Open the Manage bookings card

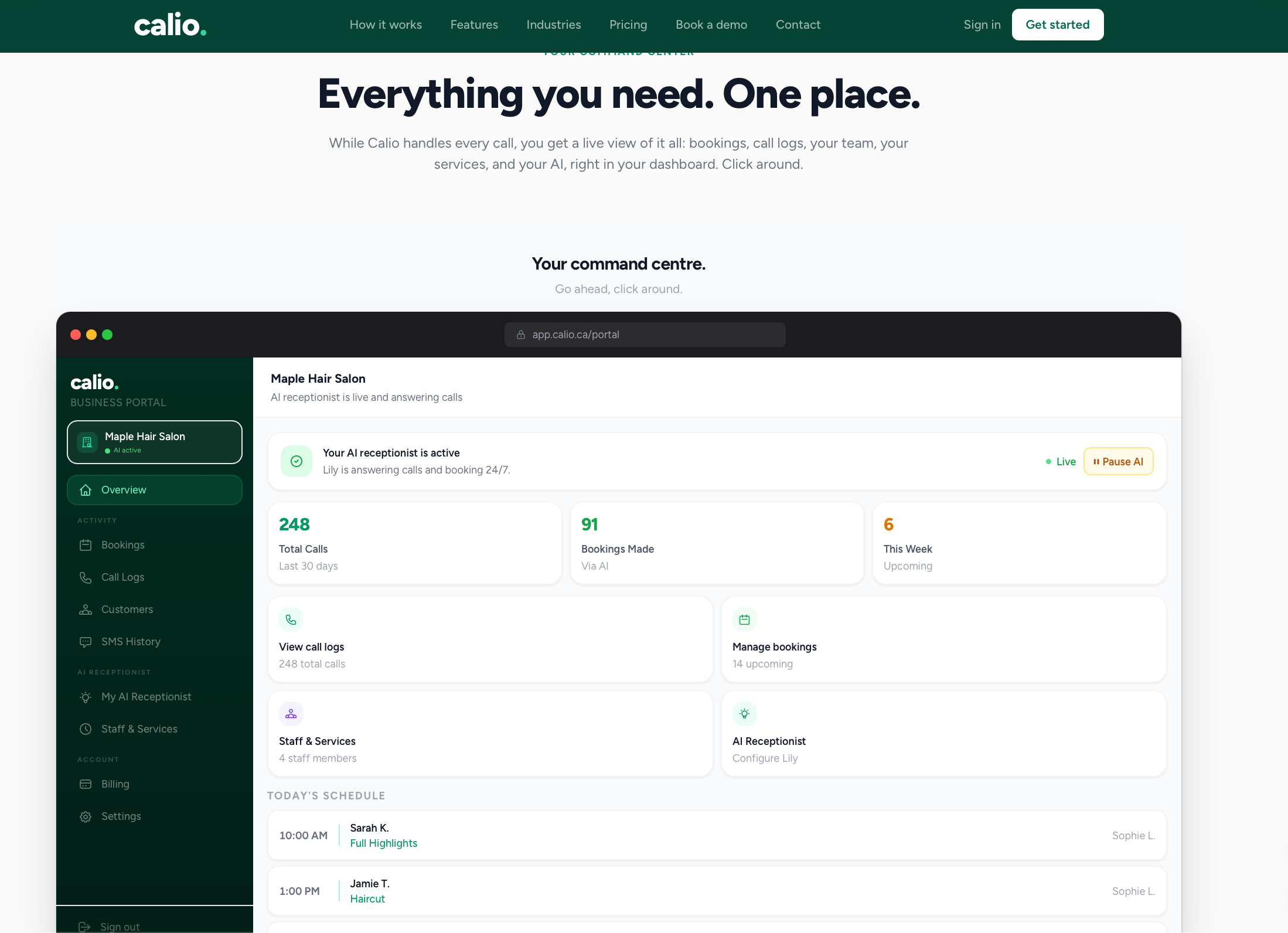pos(944,639)
